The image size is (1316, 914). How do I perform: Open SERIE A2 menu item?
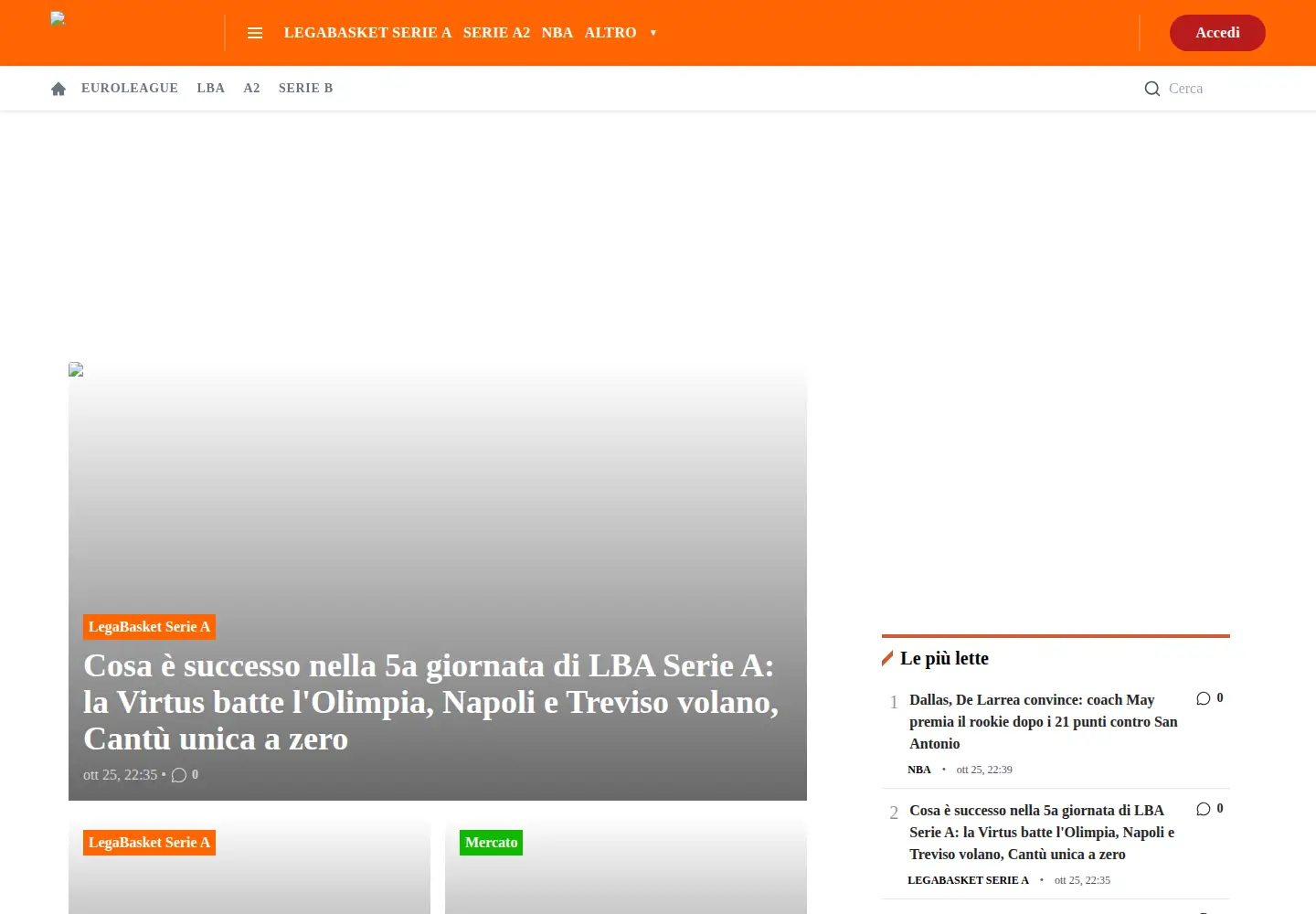pos(496,33)
